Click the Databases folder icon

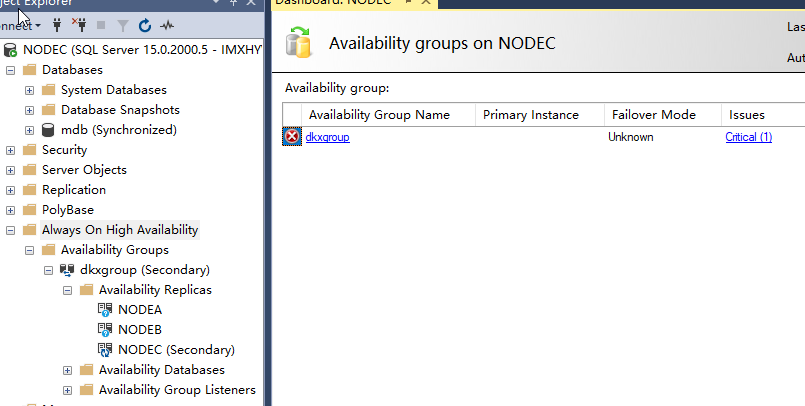pyautogui.click(x=30, y=69)
